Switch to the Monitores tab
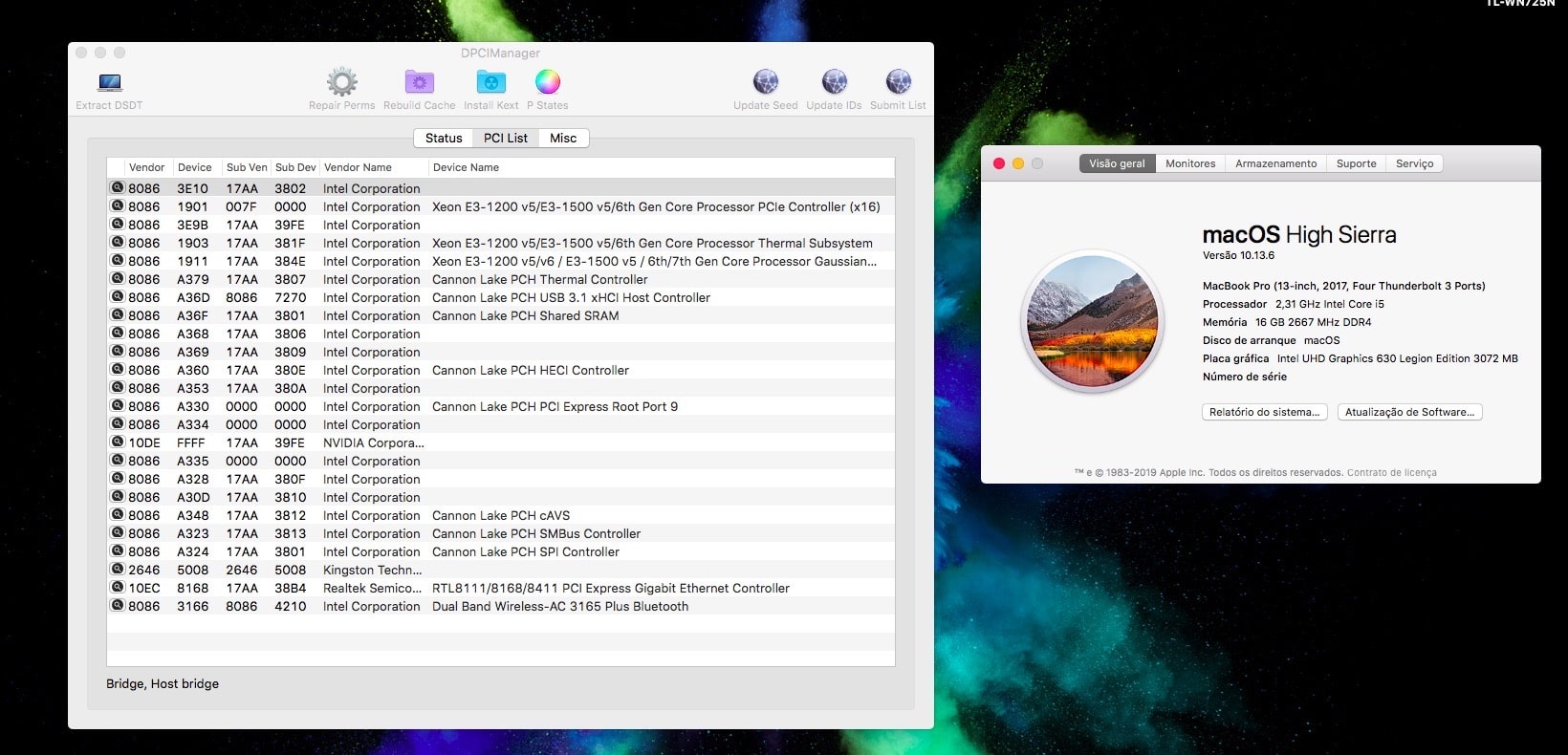The height and width of the screenshot is (755, 1568). pos(1190,163)
